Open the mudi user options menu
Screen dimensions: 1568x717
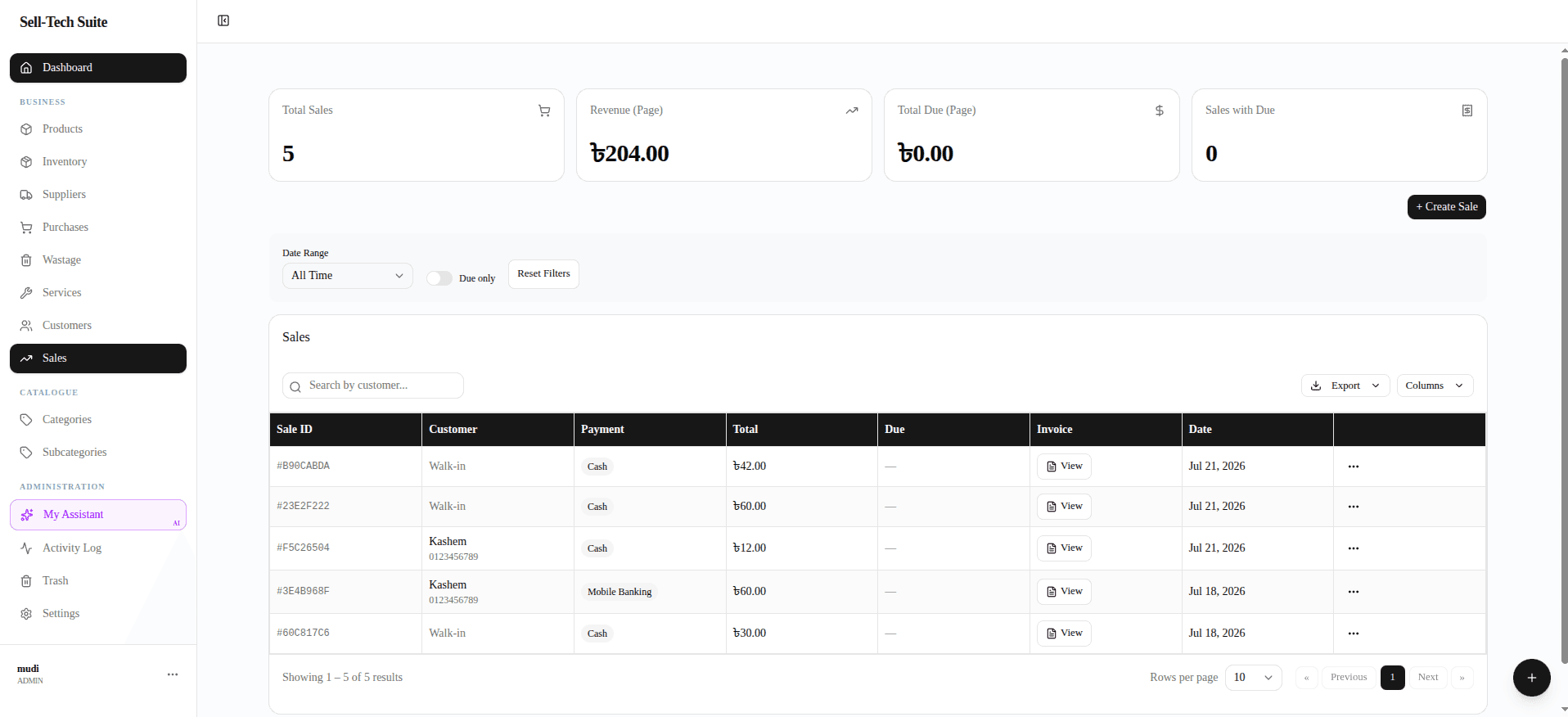173,674
